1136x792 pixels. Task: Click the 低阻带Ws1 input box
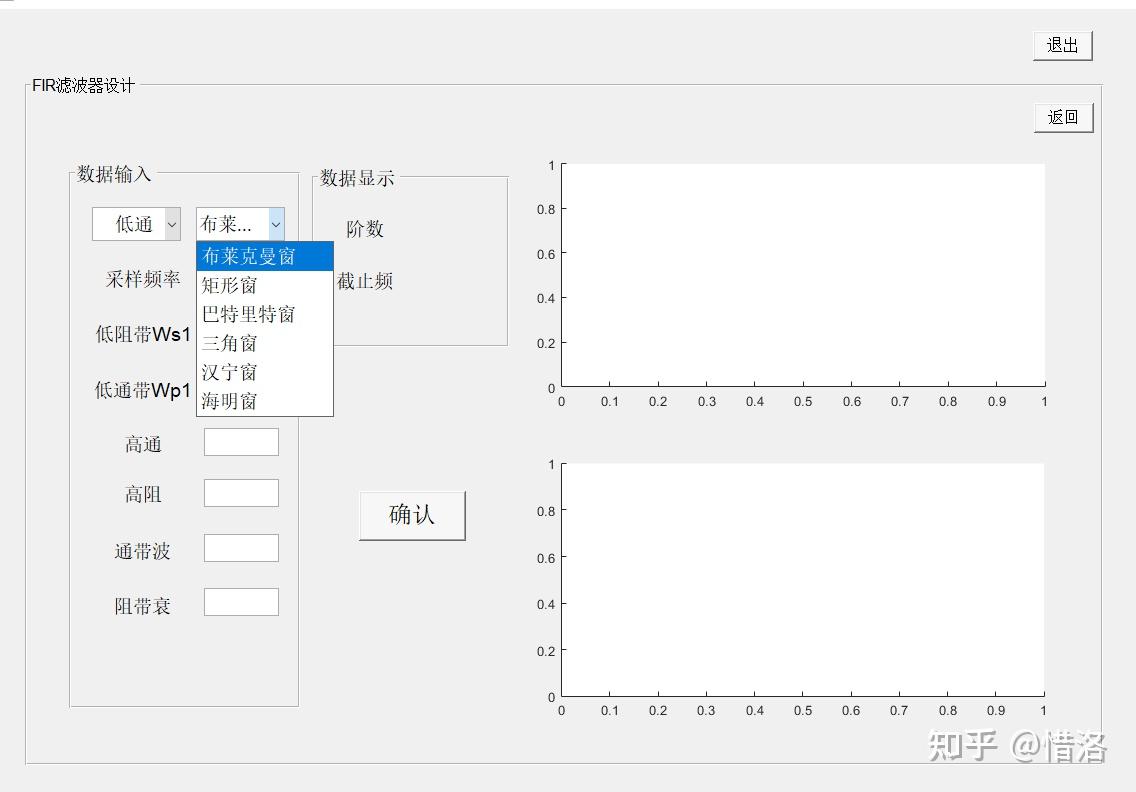(240, 335)
